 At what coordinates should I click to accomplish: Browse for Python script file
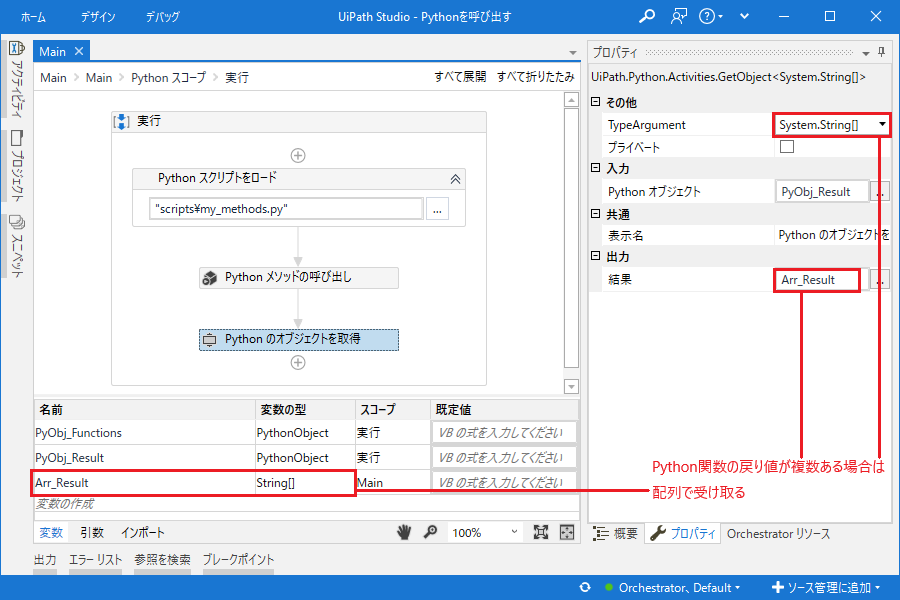437,209
